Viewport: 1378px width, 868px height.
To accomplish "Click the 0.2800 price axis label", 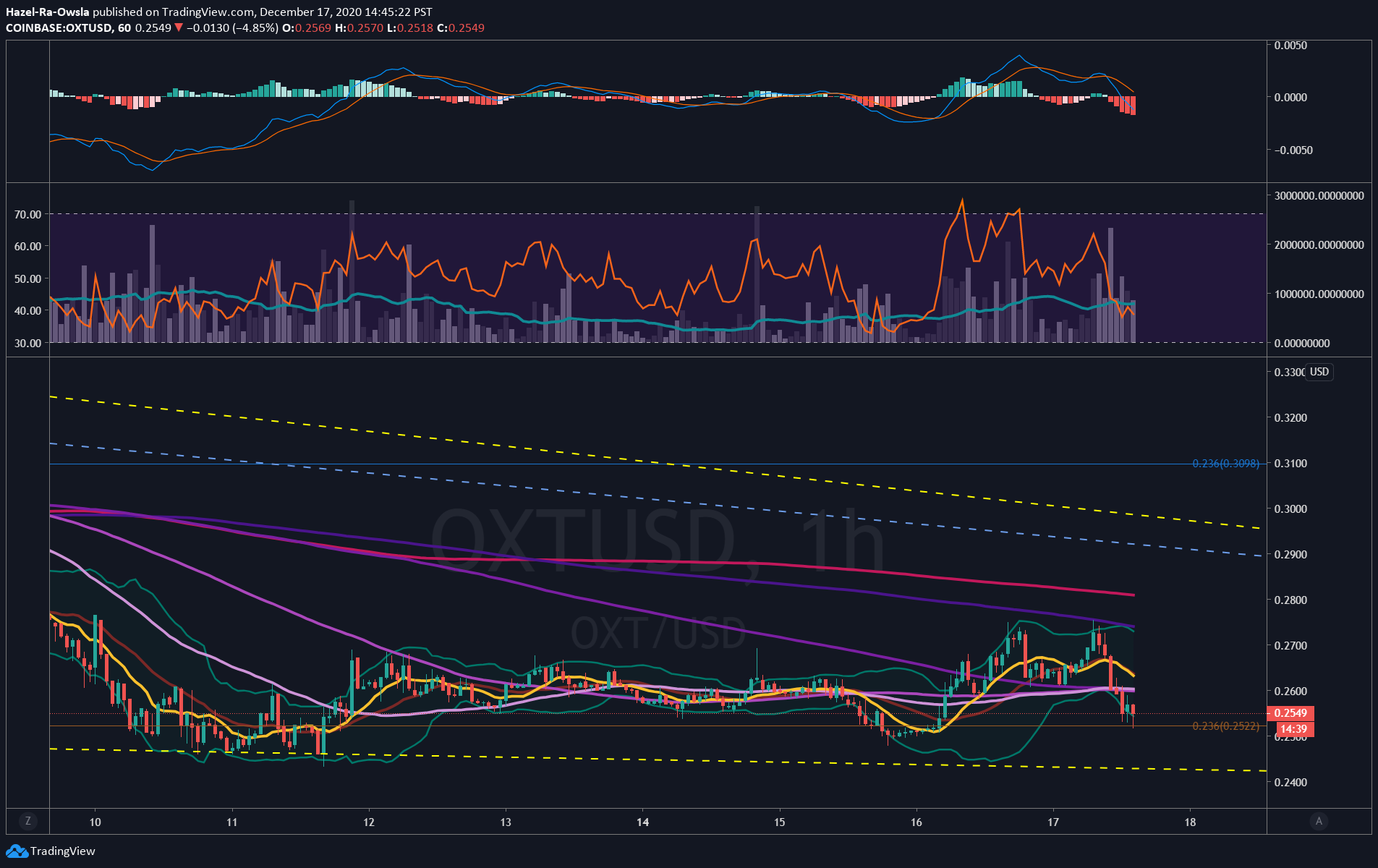I will click(x=1290, y=600).
